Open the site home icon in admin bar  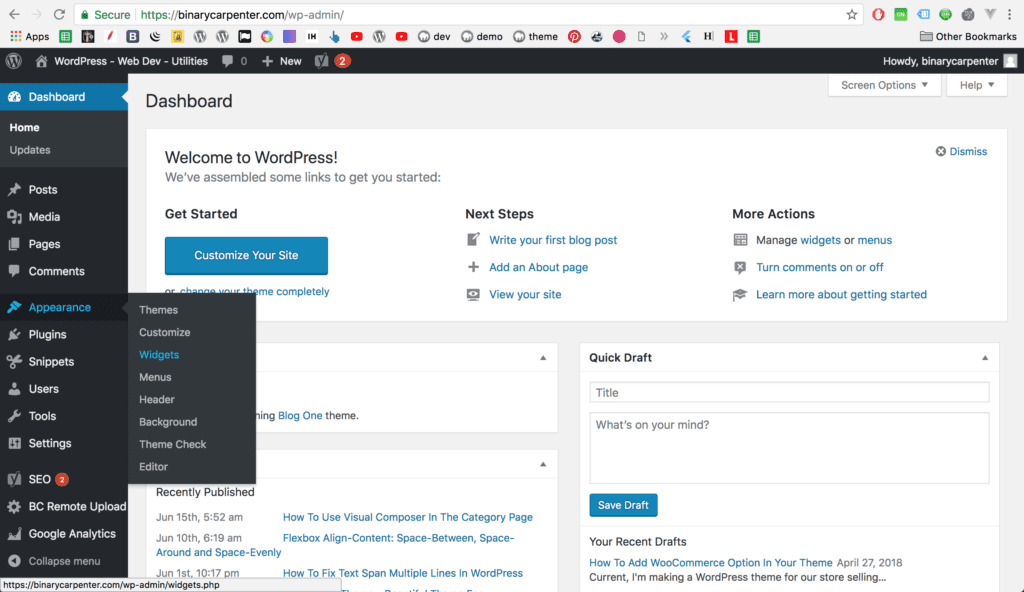coord(41,61)
